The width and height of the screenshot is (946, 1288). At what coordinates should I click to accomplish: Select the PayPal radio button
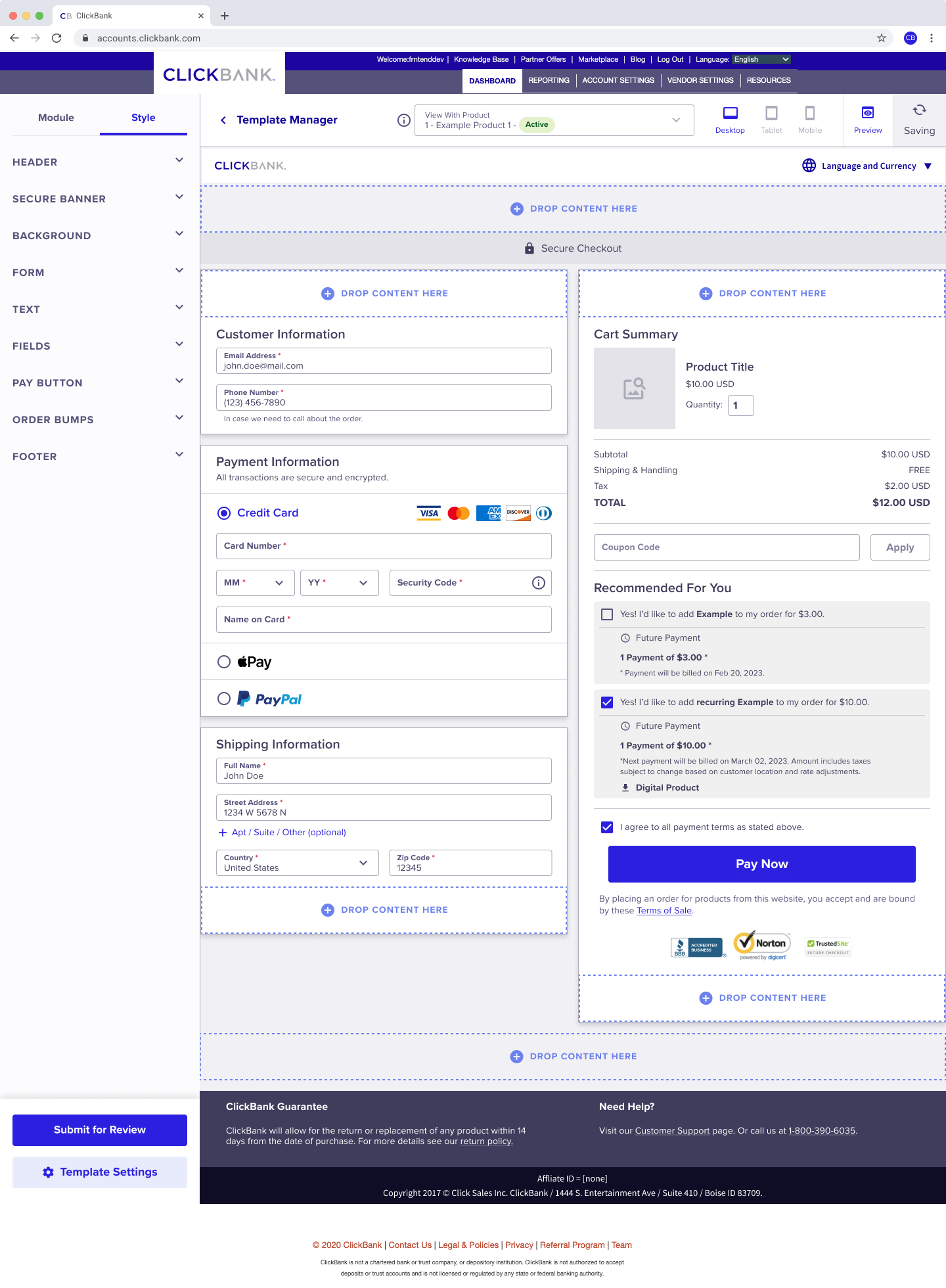pyautogui.click(x=224, y=699)
